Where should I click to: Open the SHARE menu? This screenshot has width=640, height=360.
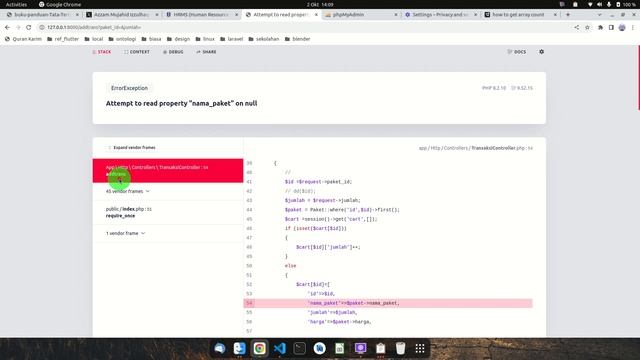[206, 52]
